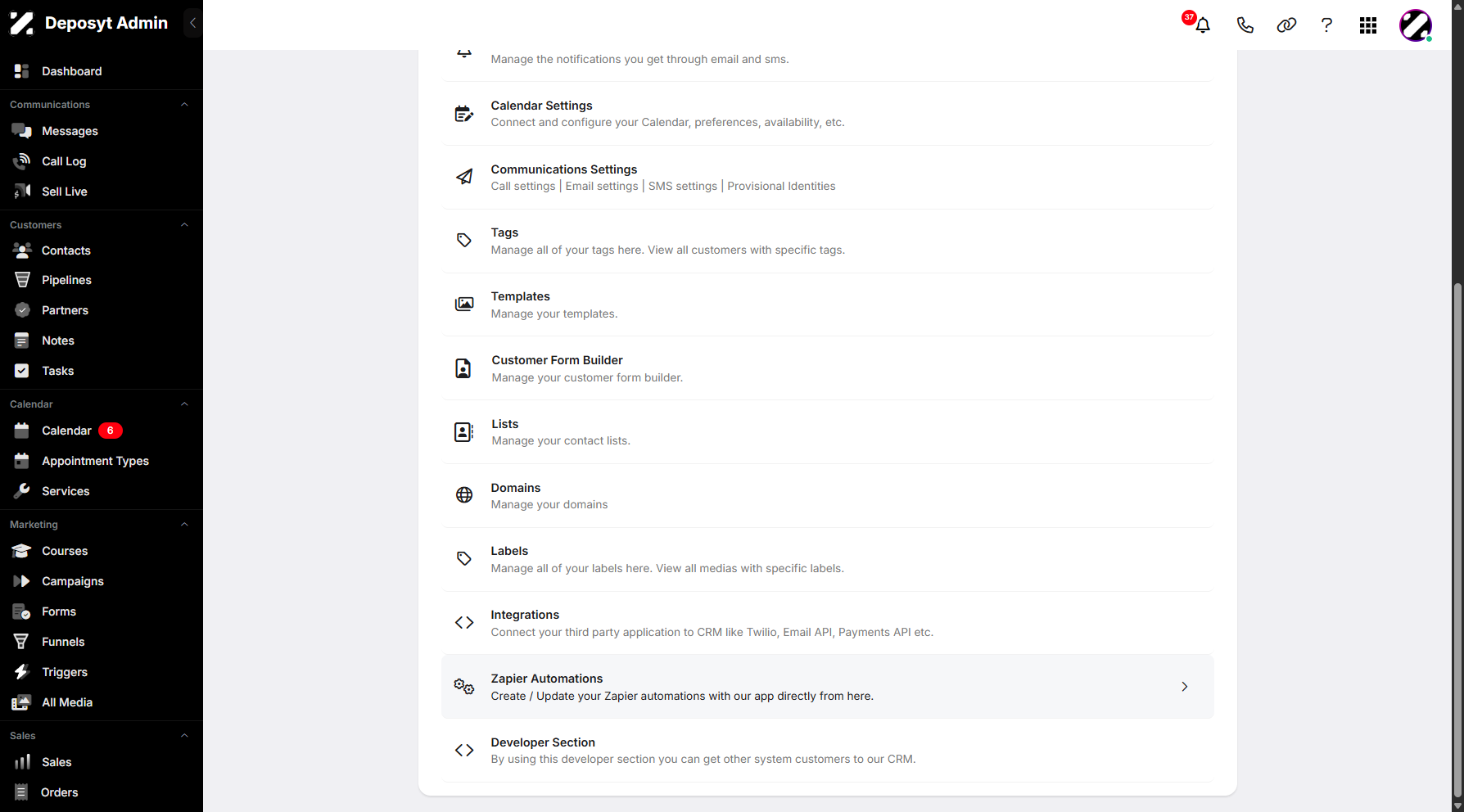This screenshot has height=812, width=1464.
Task: Click the Dashboard sidebar icon
Action: point(22,71)
